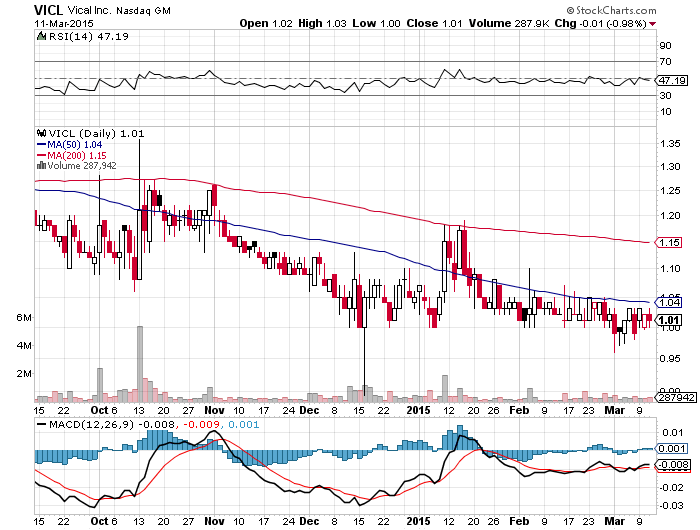The width and height of the screenshot is (700, 530).
Task: Click the Feb label on price chart axis
Action: click(x=519, y=410)
